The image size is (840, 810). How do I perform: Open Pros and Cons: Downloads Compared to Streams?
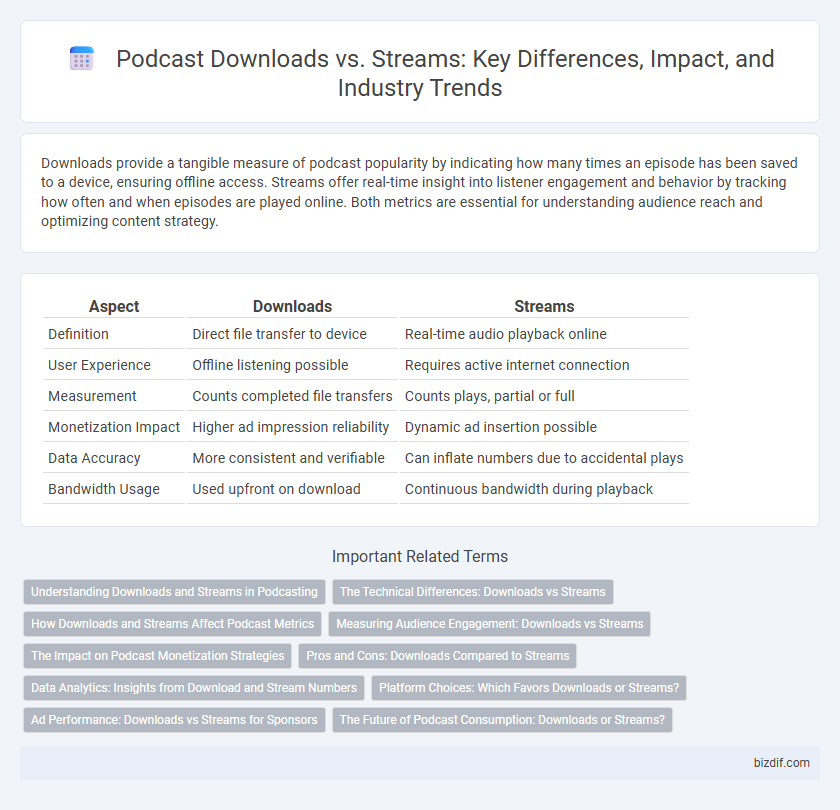point(438,656)
